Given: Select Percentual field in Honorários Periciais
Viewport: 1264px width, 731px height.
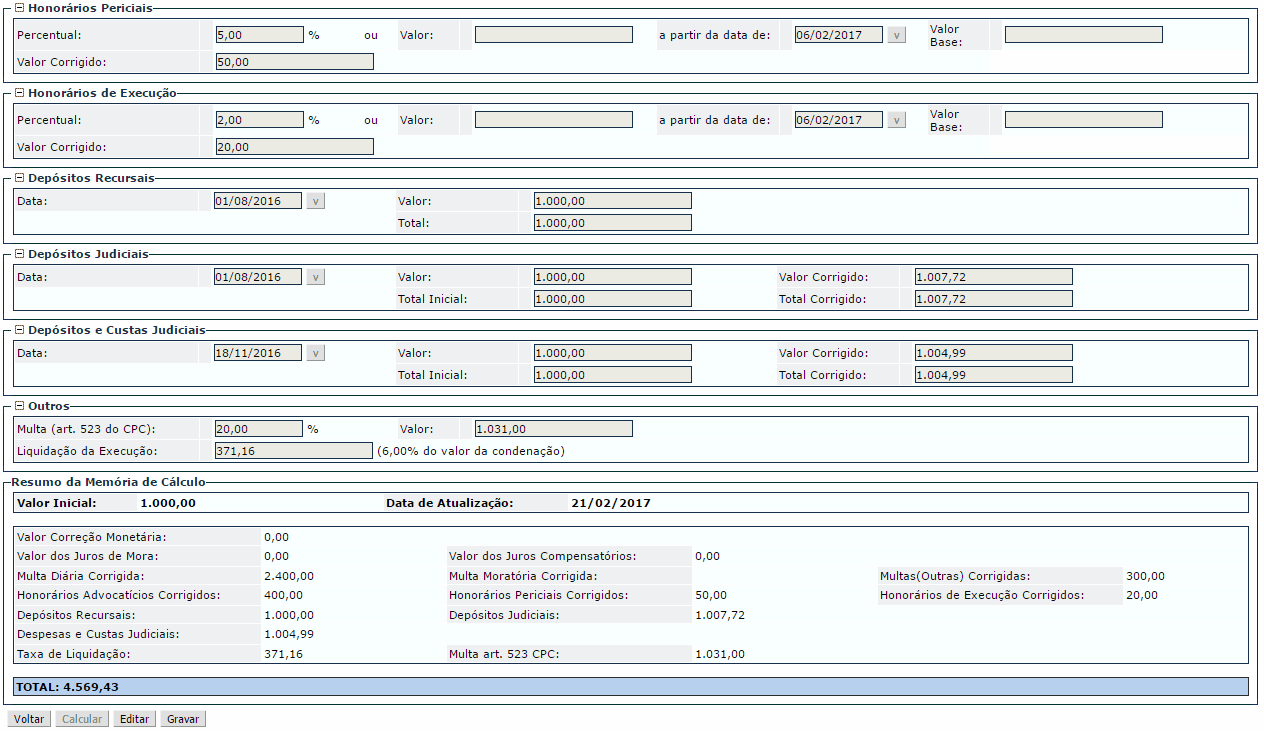Looking at the screenshot, I should (x=259, y=35).
